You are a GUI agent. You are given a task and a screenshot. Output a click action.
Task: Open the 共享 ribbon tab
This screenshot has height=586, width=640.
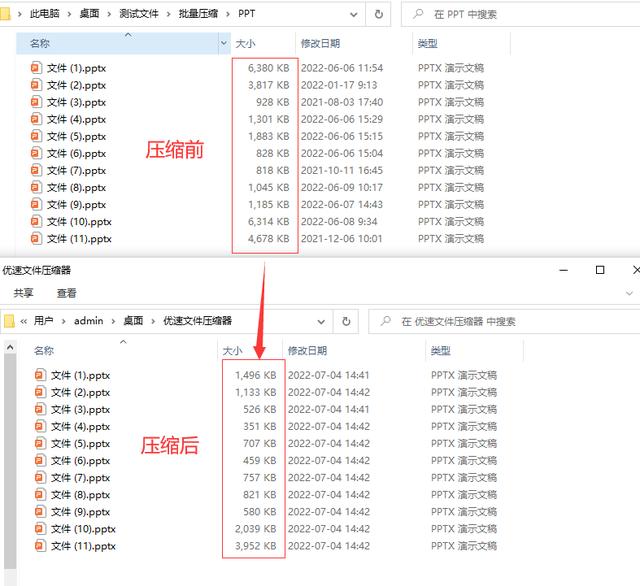23,293
